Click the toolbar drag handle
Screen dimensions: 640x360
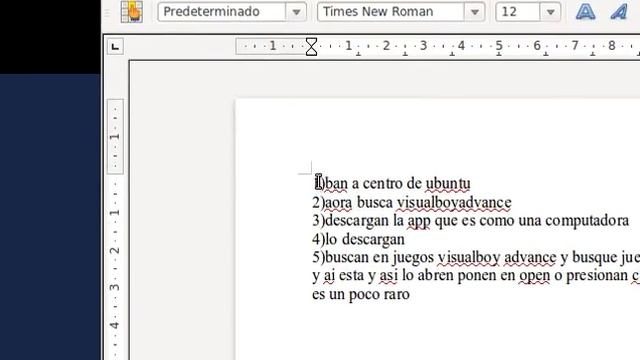tap(108, 13)
